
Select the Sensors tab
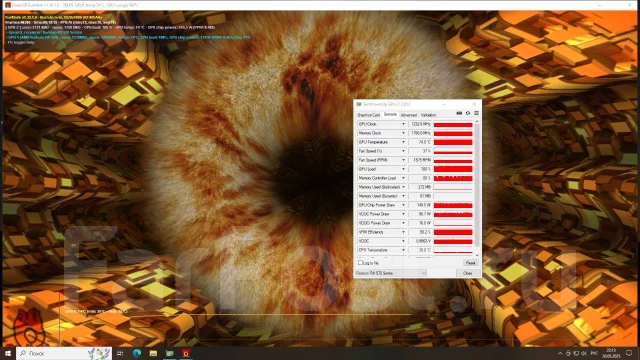click(x=390, y=115)
